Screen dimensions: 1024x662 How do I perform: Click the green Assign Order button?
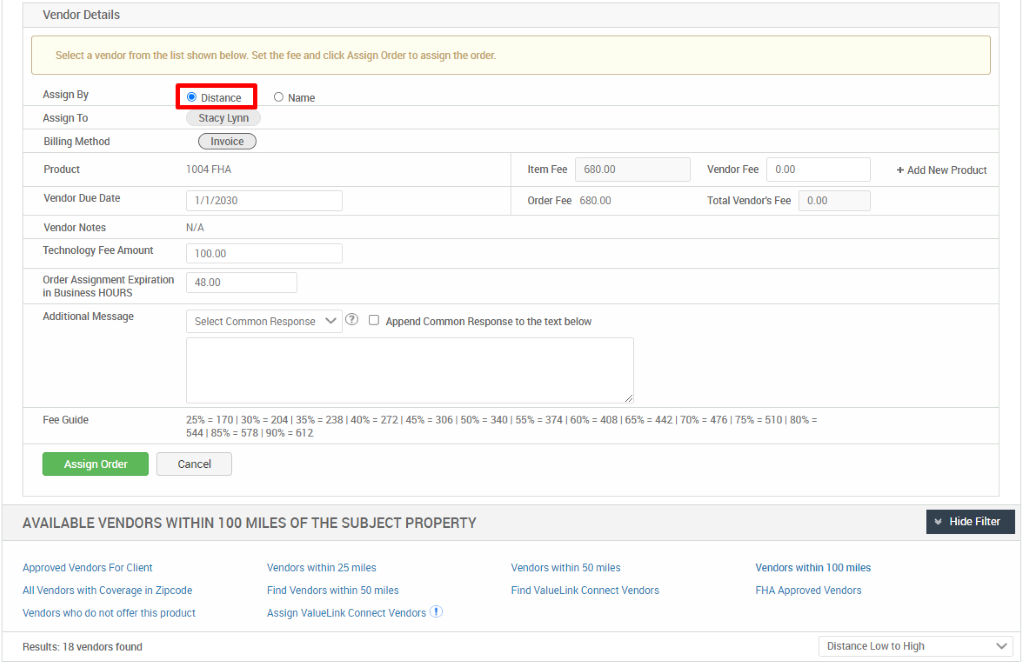point(95,464)
